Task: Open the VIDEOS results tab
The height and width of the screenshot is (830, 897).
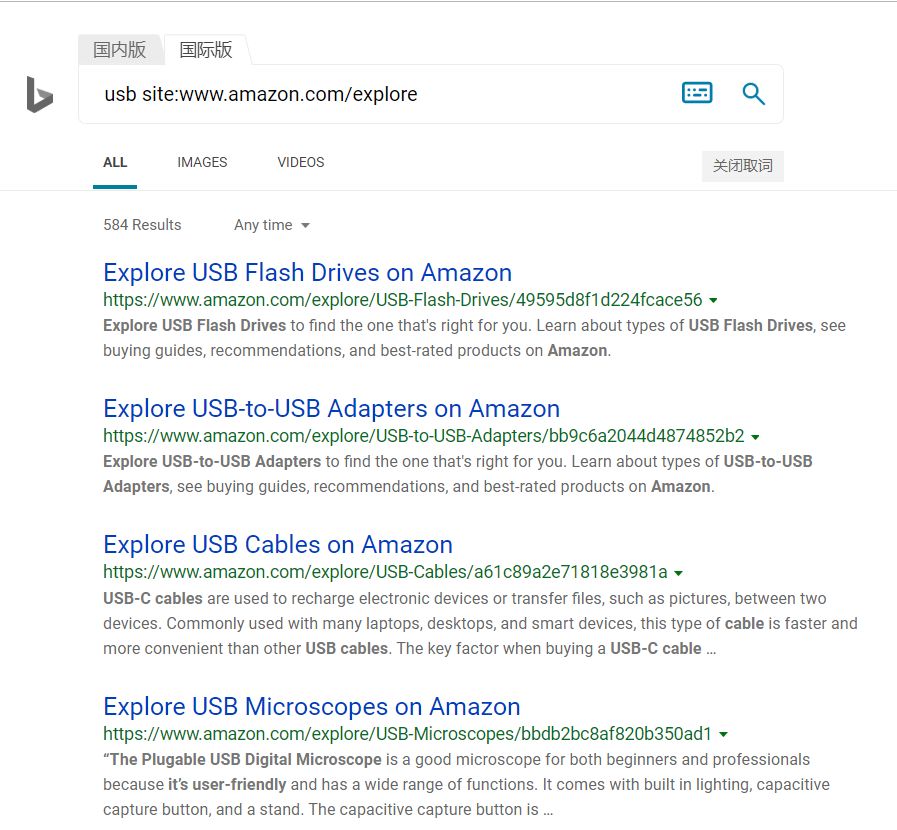Action: click(x=300, y=162)
